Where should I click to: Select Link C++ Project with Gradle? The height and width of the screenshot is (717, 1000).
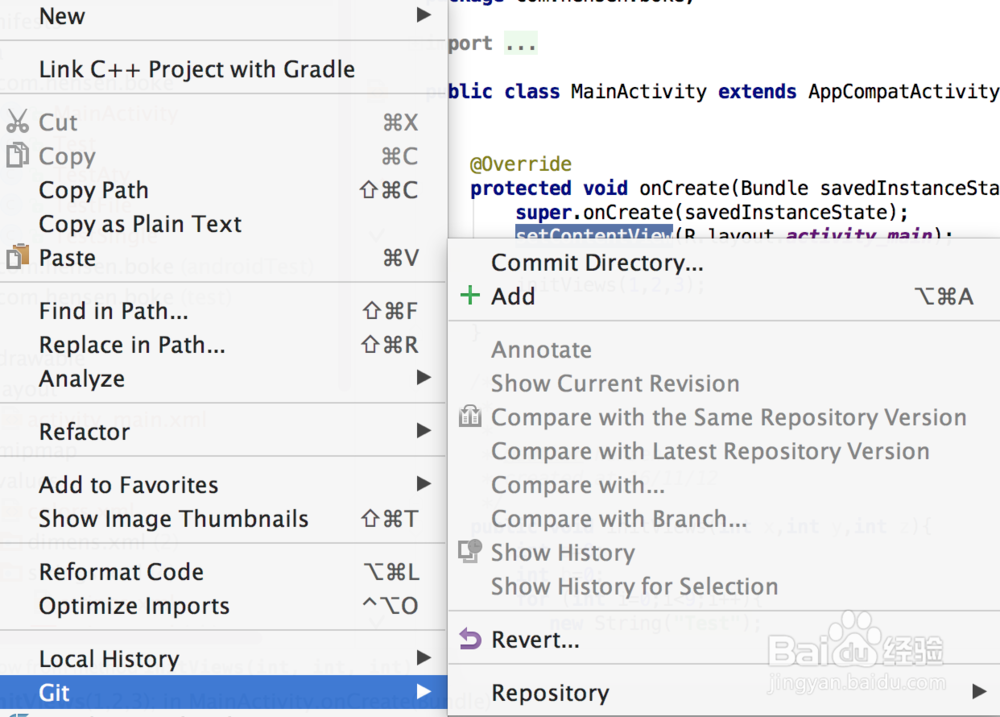(x=197, y=69)
